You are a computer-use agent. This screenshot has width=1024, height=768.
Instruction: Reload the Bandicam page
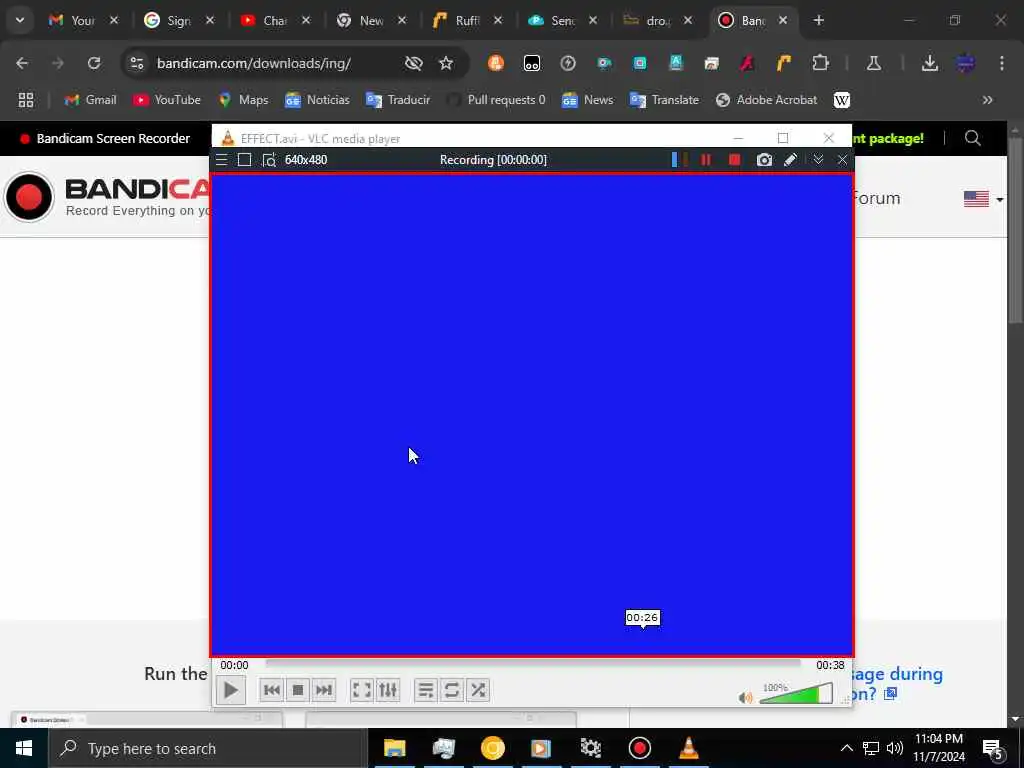click(94, 63)
